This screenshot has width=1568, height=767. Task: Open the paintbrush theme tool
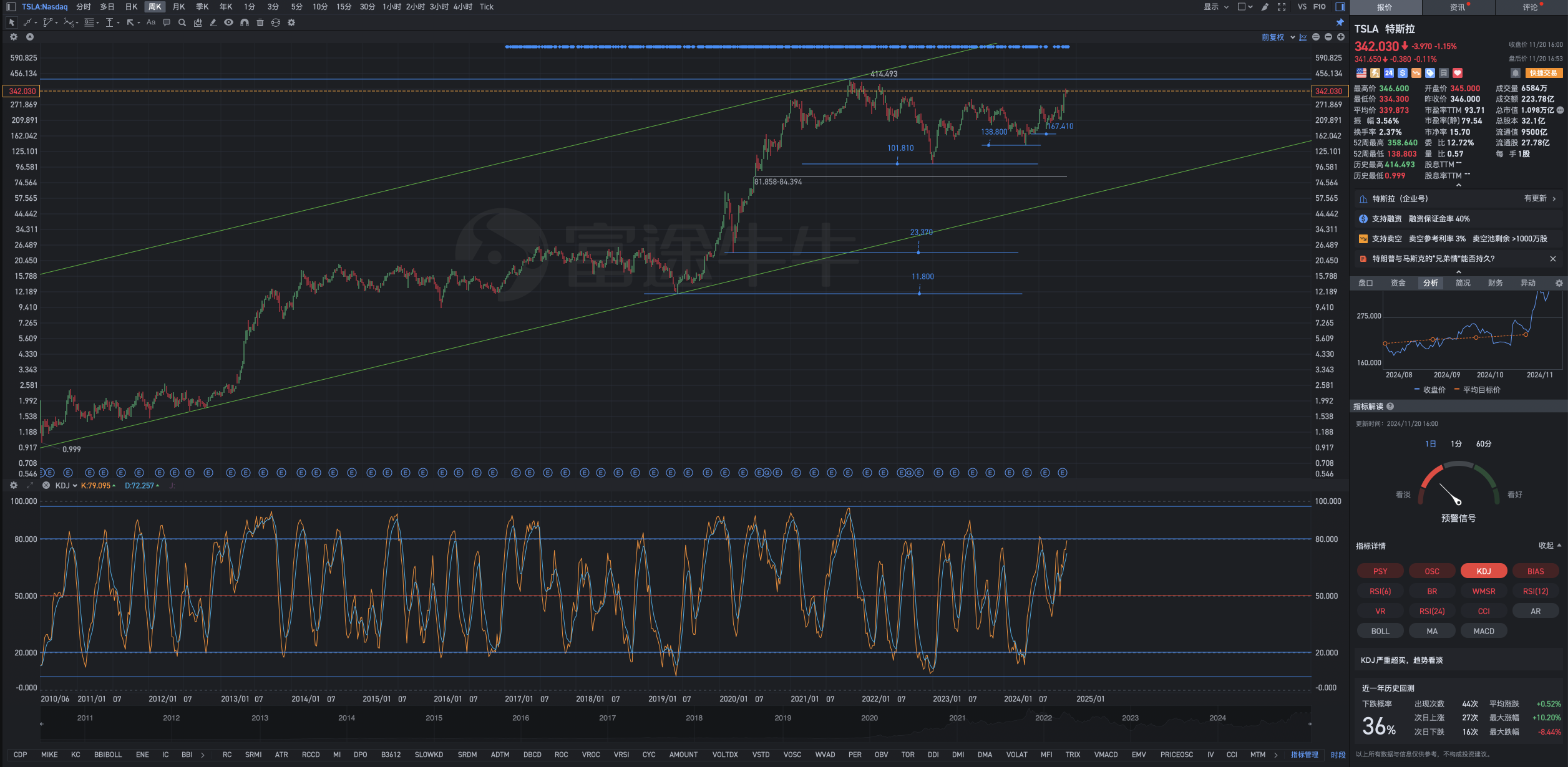point(1265,7)
